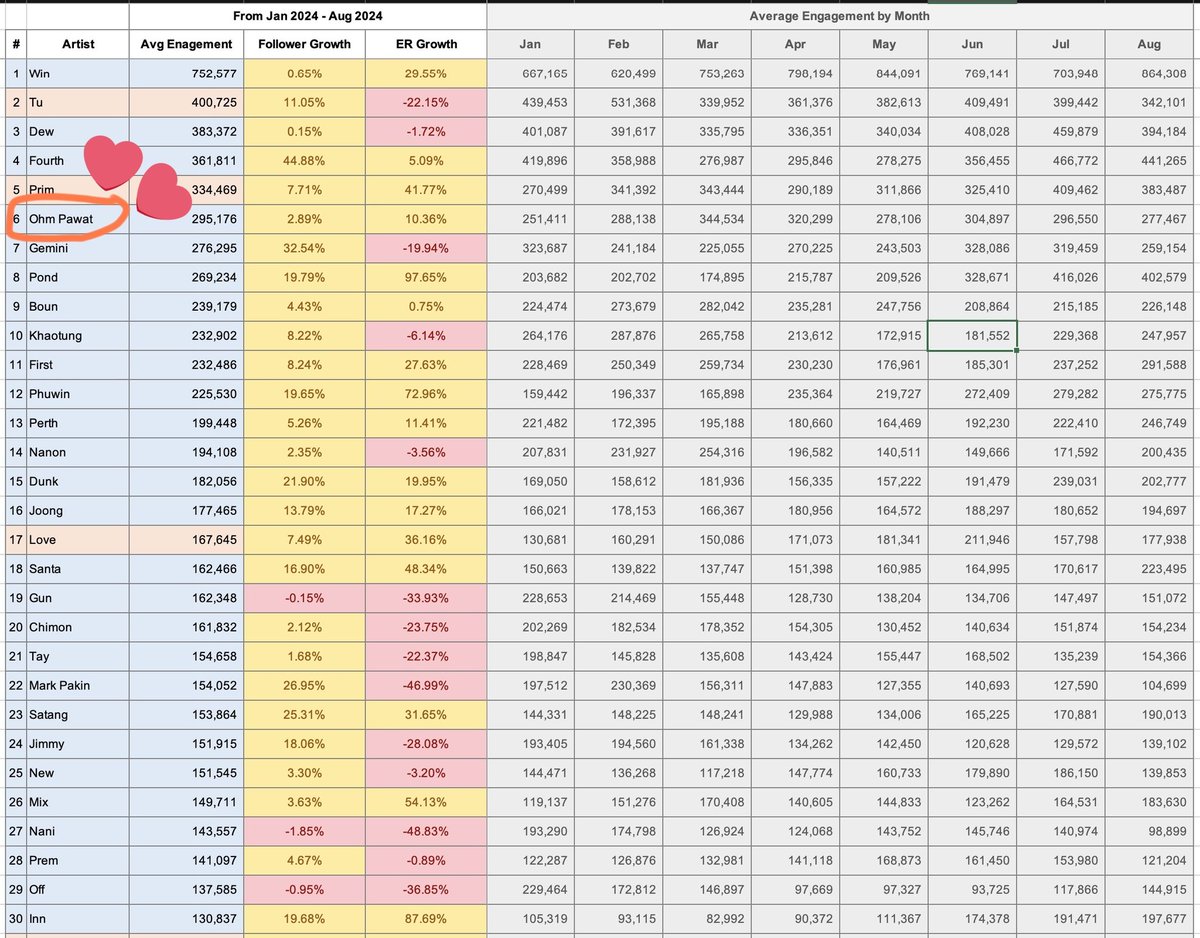The width and height of the screenshot is (1200, 938).
Task: Select the Chimon artist cell
Action: (78, 627)
